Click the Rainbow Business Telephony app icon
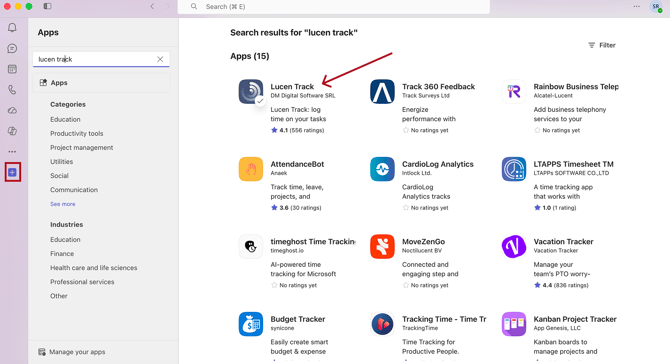670x364 pixels. pyautogui.click(x=514, y=91)
